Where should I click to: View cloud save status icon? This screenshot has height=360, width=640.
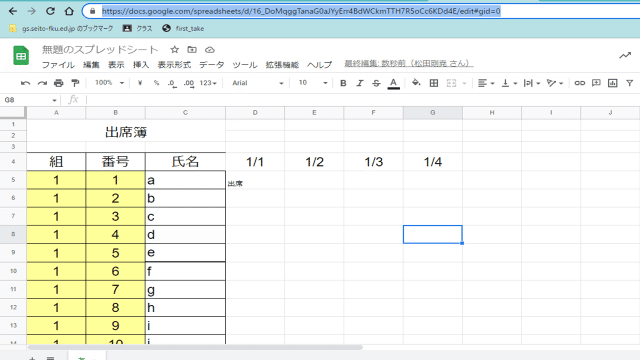pyautogui.click(x=210, y=50)
